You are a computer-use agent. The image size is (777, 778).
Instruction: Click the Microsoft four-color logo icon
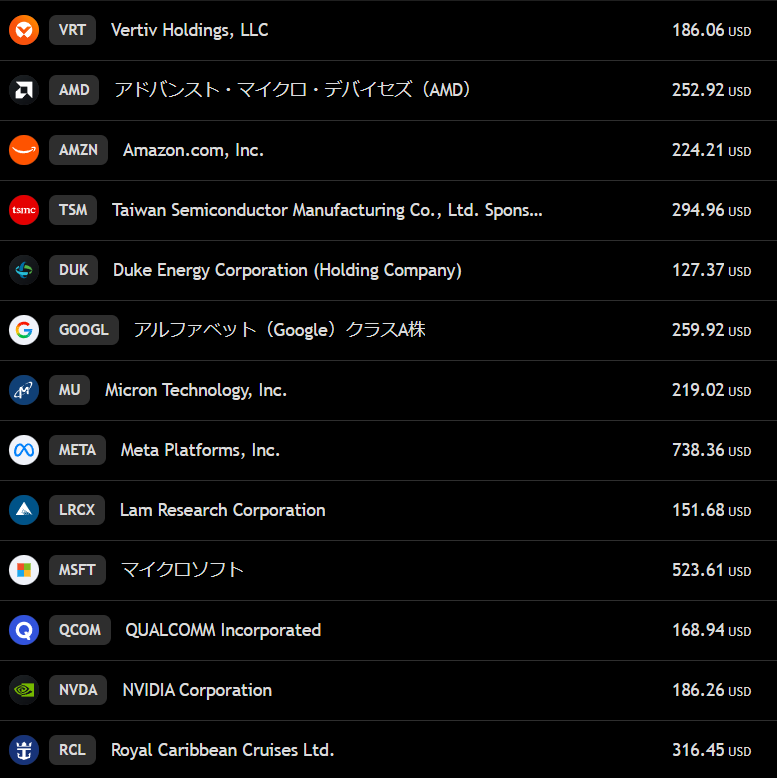[x=24, y=570]
